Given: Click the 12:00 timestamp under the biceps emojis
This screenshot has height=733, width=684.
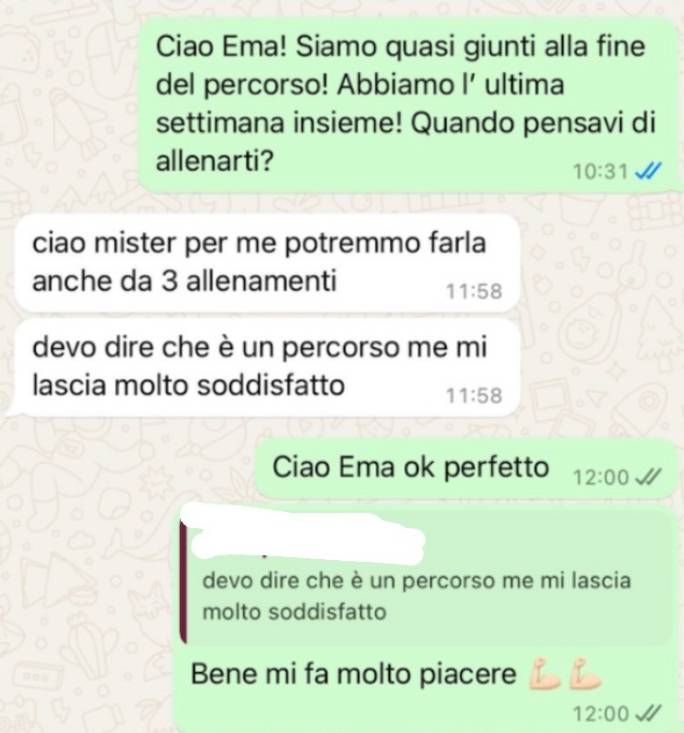Looking at the screenshot, I should pyautogui.click(x=602, y=714).
